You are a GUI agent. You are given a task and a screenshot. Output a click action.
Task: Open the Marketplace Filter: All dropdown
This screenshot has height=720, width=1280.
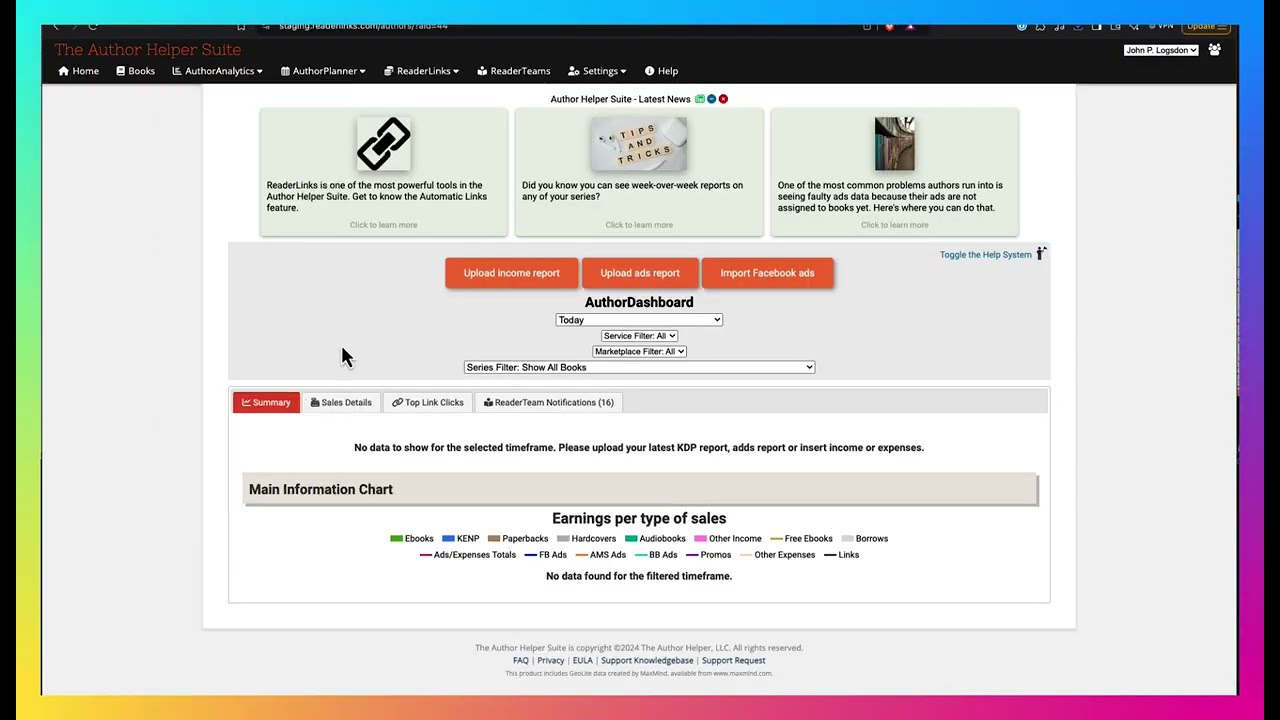(x=639, y=351)
